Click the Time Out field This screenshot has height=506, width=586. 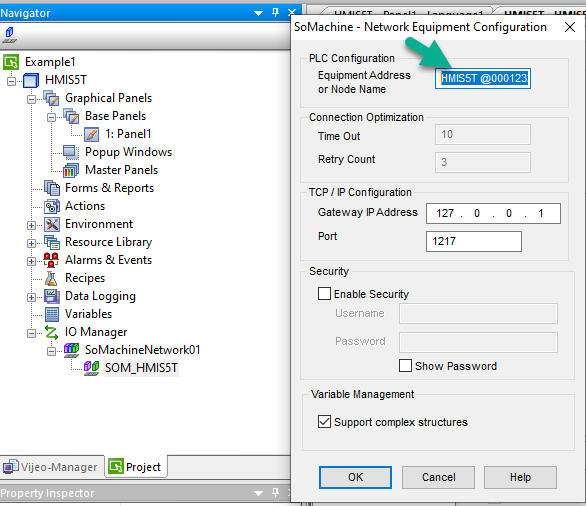(483, 135)
